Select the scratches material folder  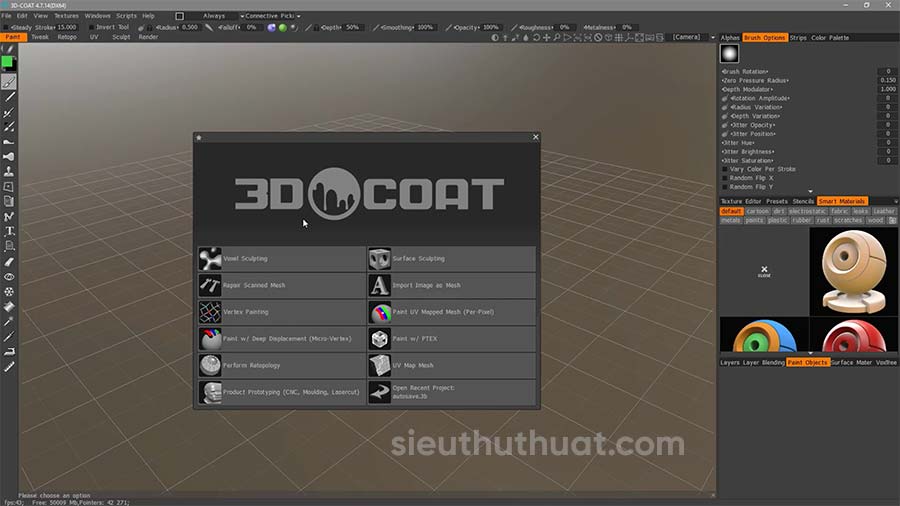coord(848,220)
